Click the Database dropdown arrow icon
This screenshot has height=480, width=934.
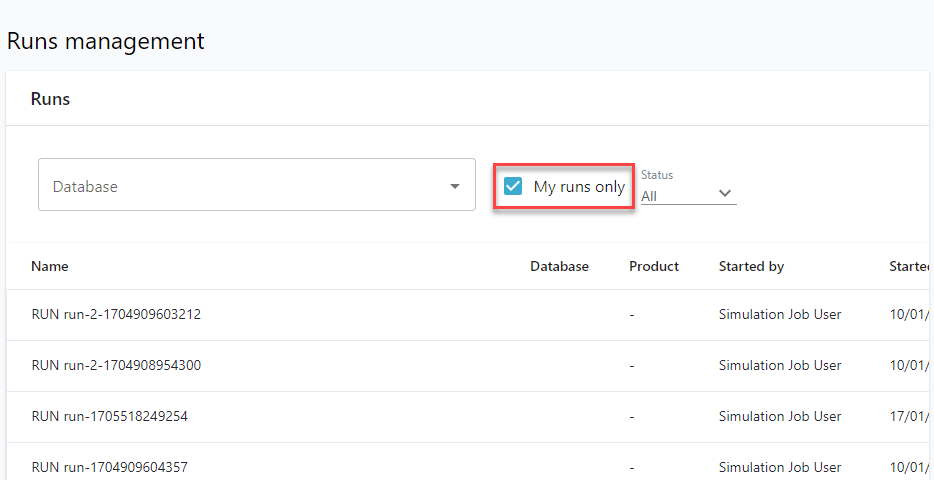point(455,186)
